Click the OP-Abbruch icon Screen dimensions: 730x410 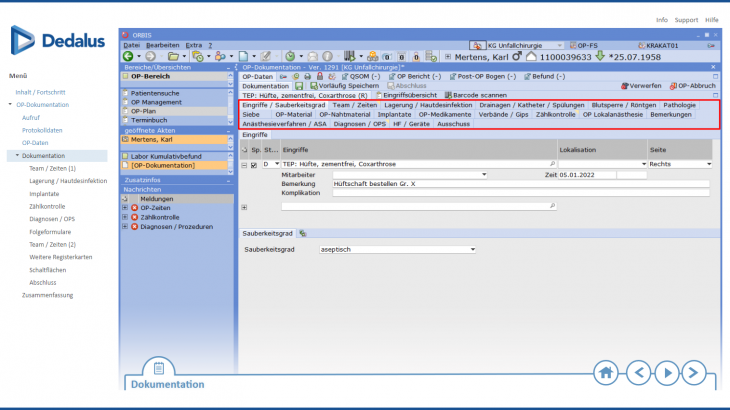(x=674, y=86)
